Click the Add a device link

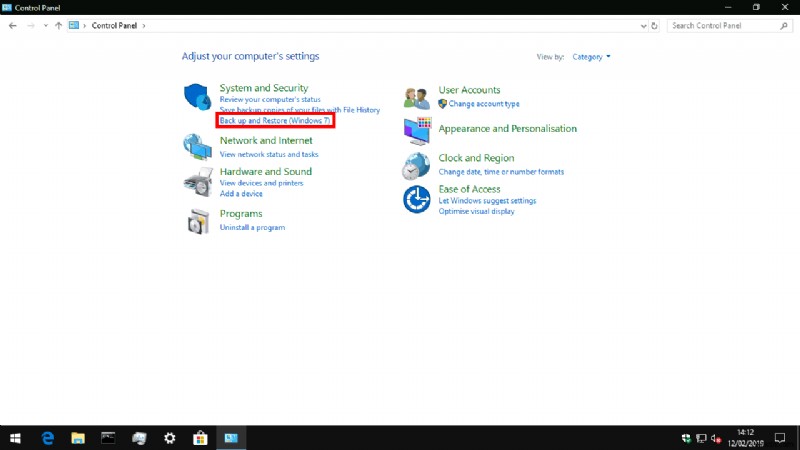point(241,194)
